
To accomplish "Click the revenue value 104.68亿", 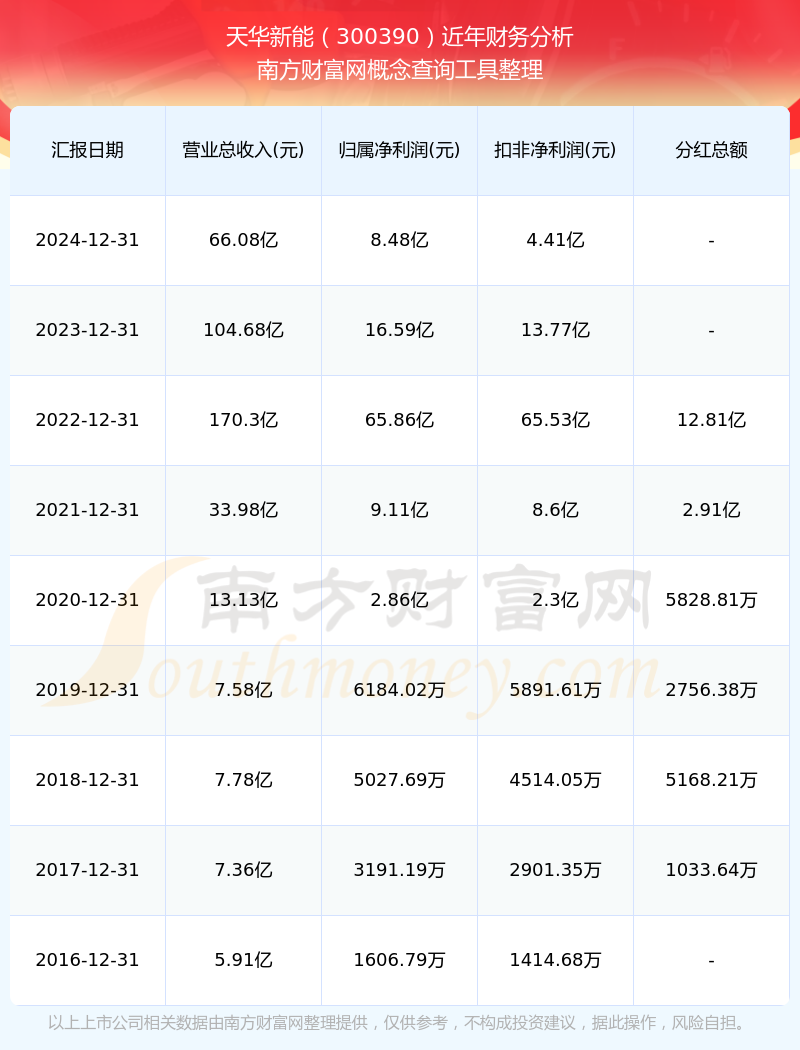I will coord(244,330).
